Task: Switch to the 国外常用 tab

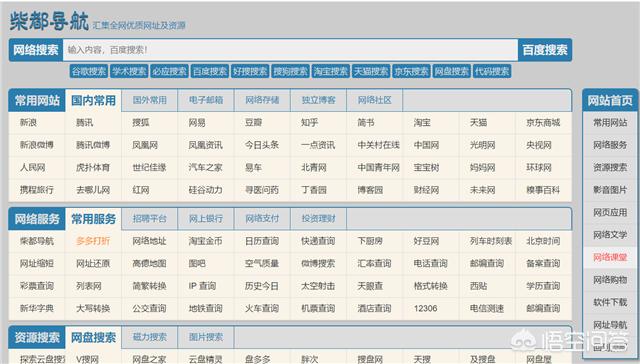Action: tap(149, 100)
